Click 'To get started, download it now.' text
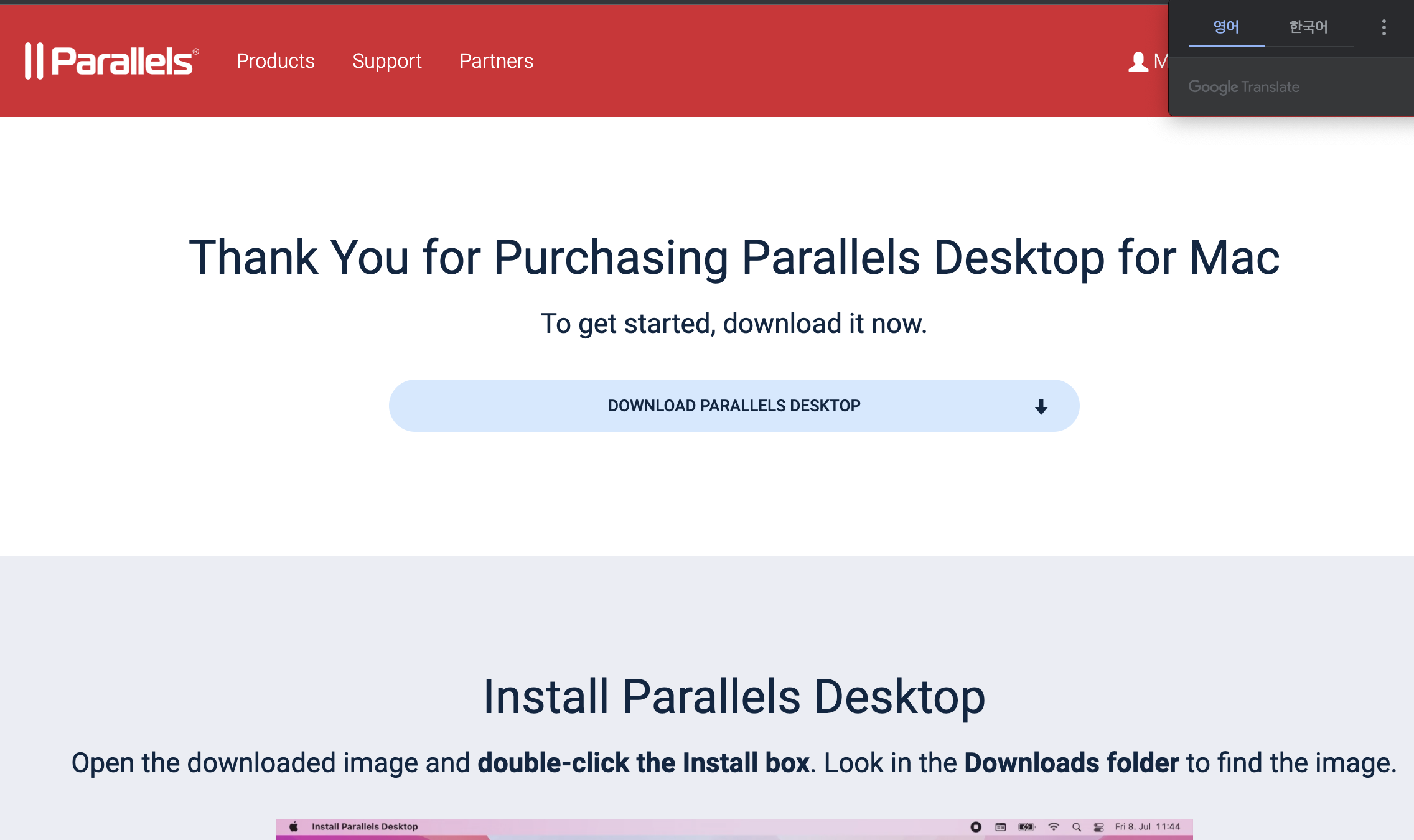The height and width of the screenshot is (840, 1414). (734, 324)
